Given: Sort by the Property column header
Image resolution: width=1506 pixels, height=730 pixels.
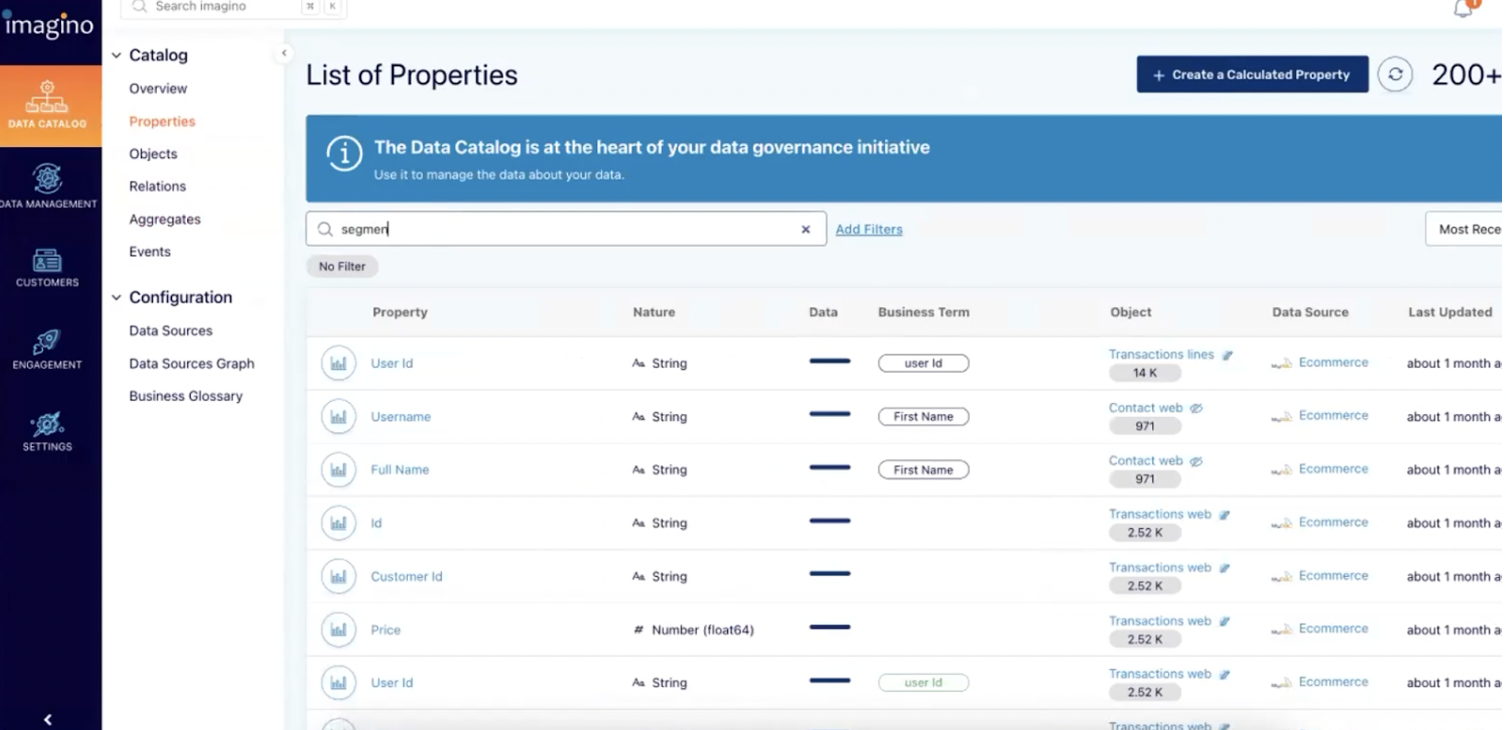Looking at the screenshot, I should pos(400,312).
